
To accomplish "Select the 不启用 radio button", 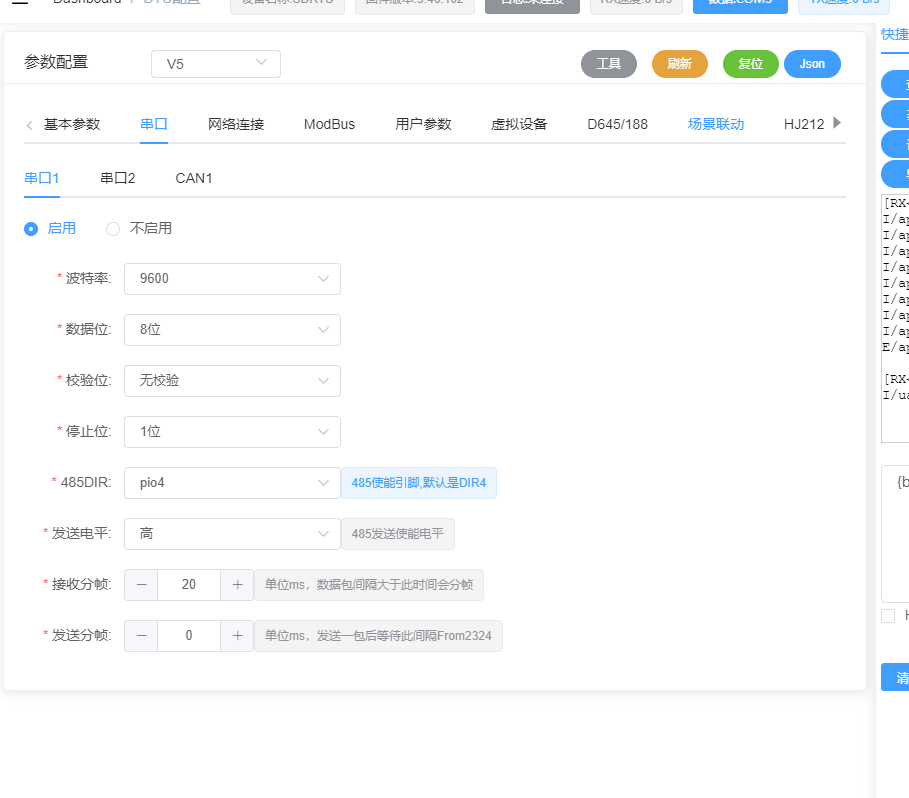I will tap(112, 229).
